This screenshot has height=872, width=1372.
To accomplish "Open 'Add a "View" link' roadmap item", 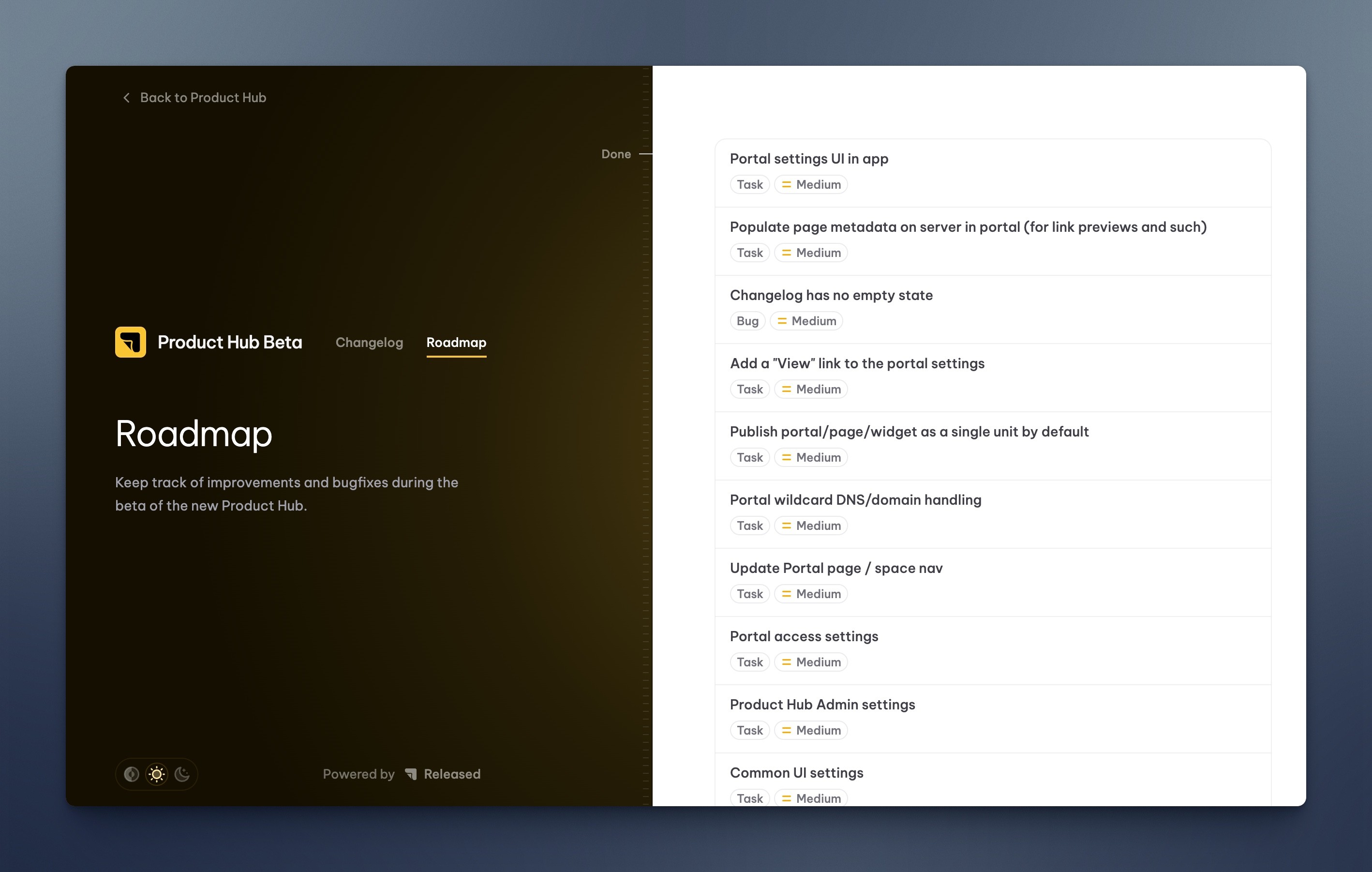I will (993, 378).
